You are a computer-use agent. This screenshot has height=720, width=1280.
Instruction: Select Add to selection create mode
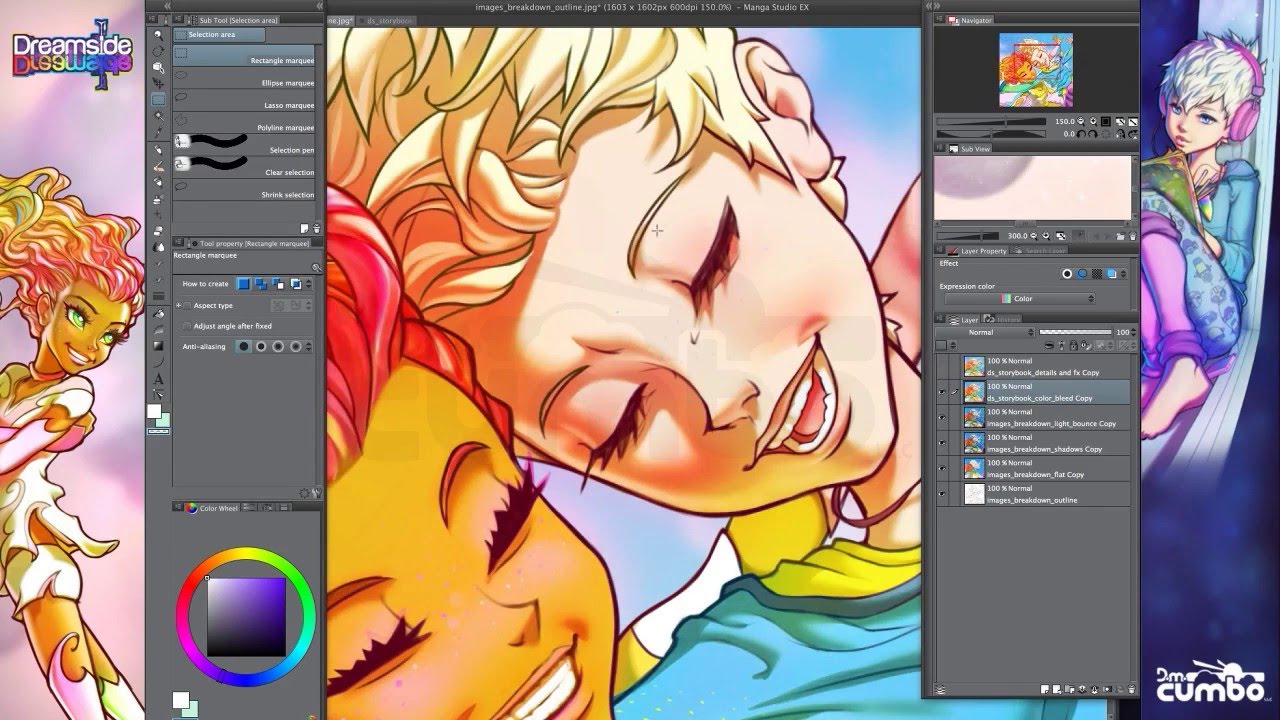[x=260, y=284]
